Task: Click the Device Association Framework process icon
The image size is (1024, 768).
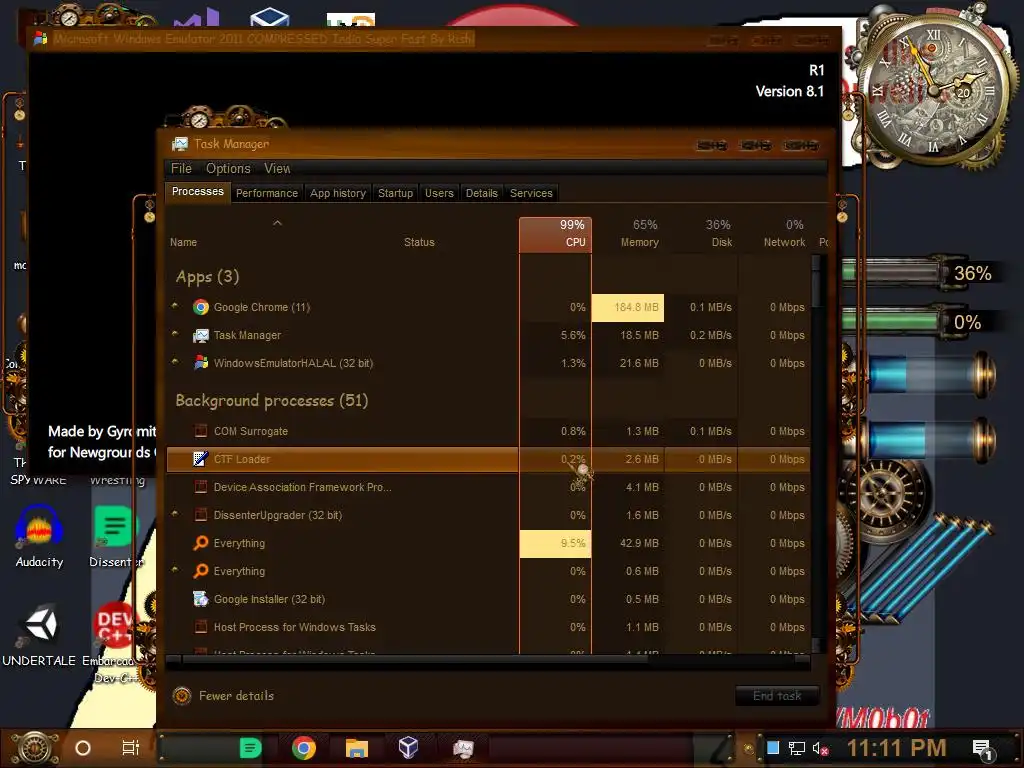Action: 201,487
